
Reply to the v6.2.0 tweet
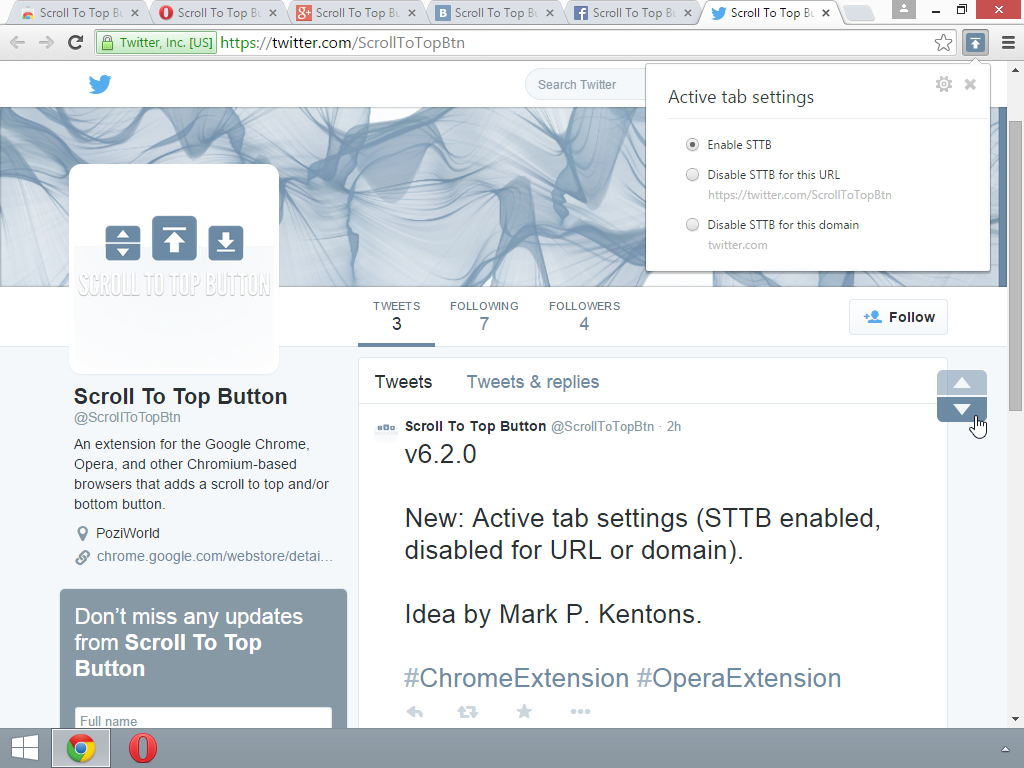(x=415, y=711)
